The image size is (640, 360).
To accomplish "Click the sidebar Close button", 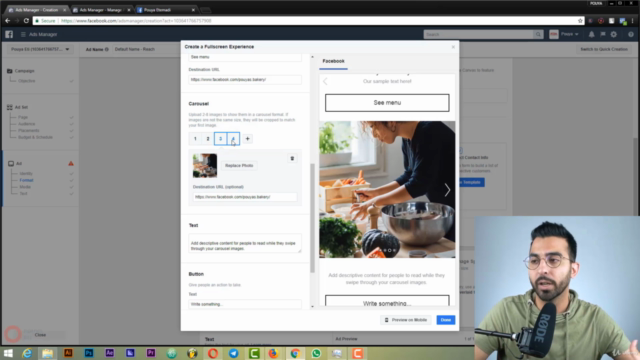I will click(x=40, y=335).
